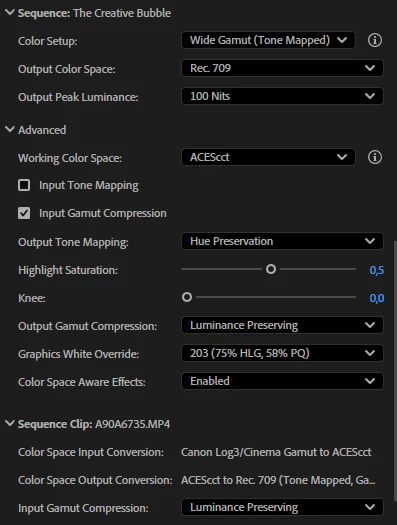Collapse the Sequence Clip A90A6735.MP4 section
The width and height of the screenshot is (397, 525).
pyautogui.click(x=10, y=424)
